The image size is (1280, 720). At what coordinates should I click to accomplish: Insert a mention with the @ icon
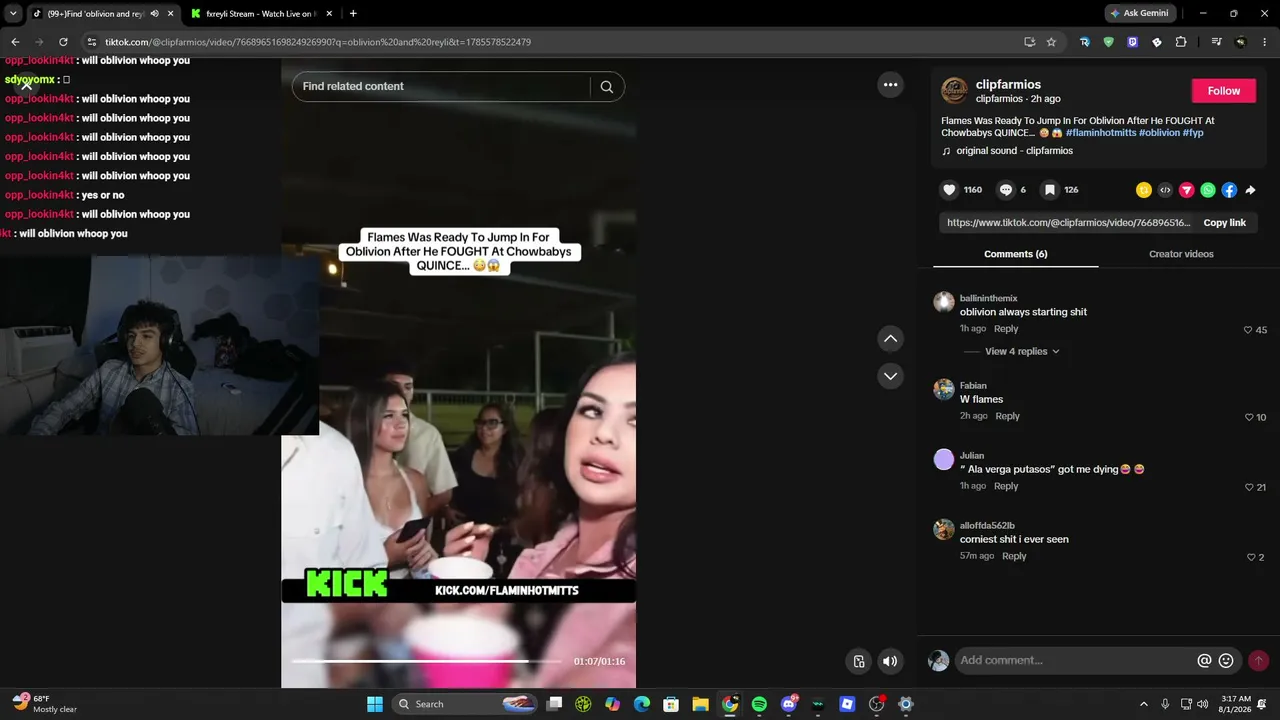coord(1204,661)
